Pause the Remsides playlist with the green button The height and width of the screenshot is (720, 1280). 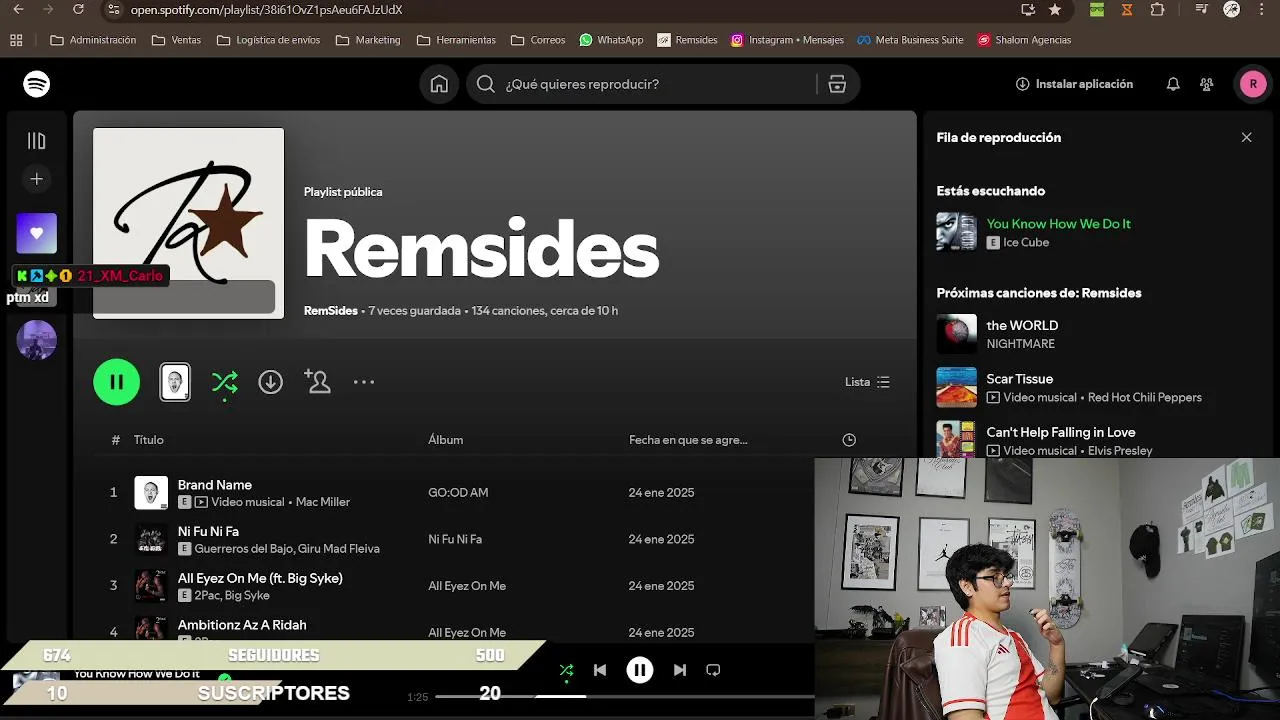117,382
